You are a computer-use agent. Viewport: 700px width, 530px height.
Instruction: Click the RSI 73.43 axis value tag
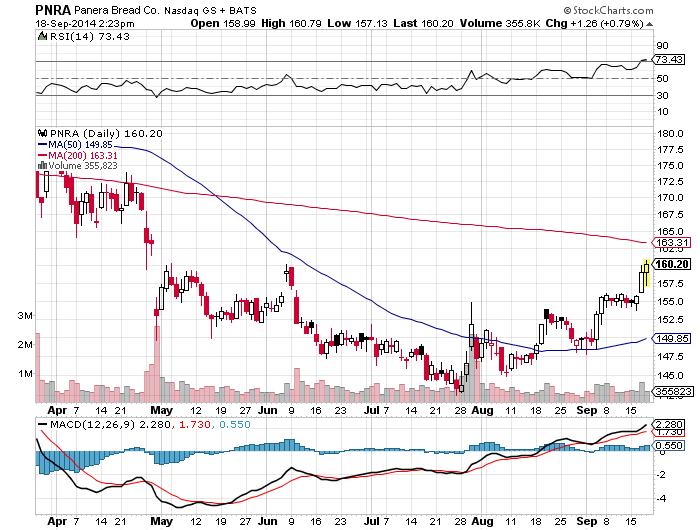coord(669,59)
